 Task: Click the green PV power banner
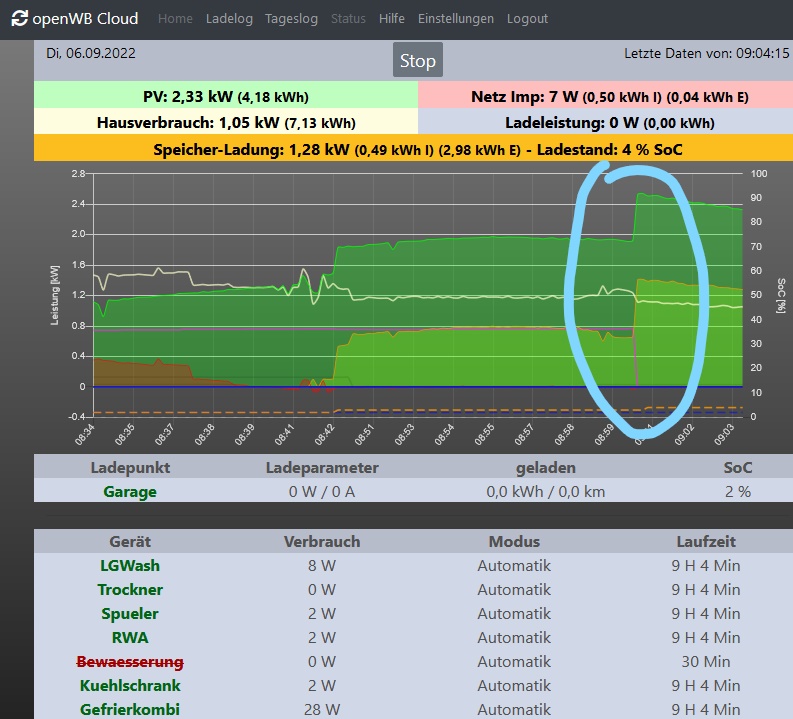pyautogui.click(x=225, y=97)
